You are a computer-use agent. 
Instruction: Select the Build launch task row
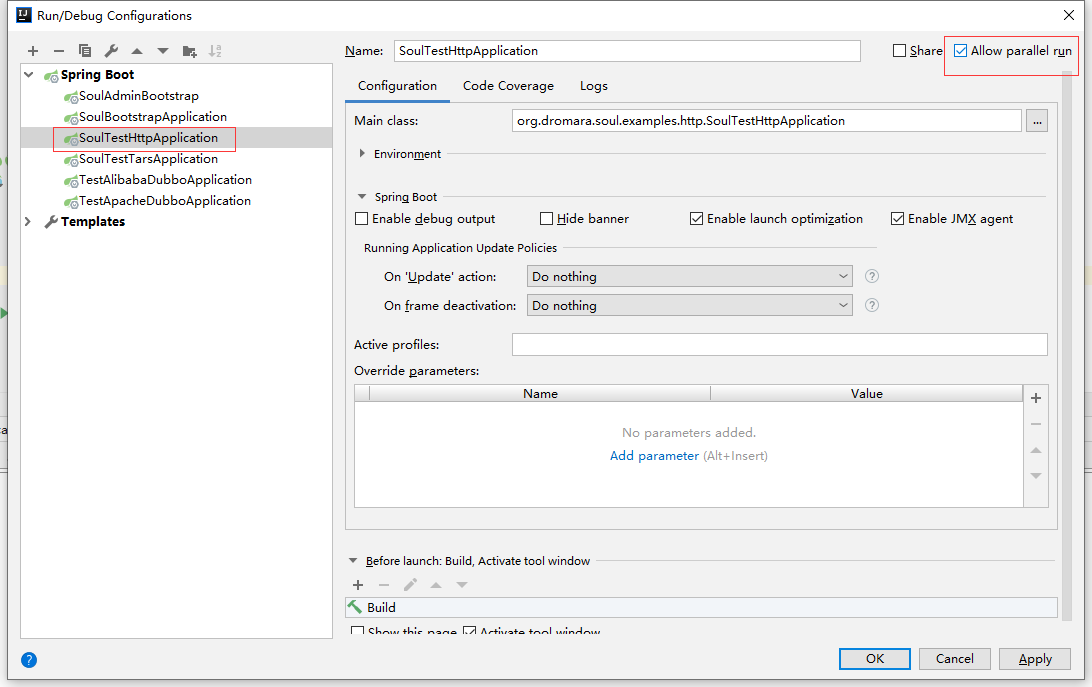point(701,607)
